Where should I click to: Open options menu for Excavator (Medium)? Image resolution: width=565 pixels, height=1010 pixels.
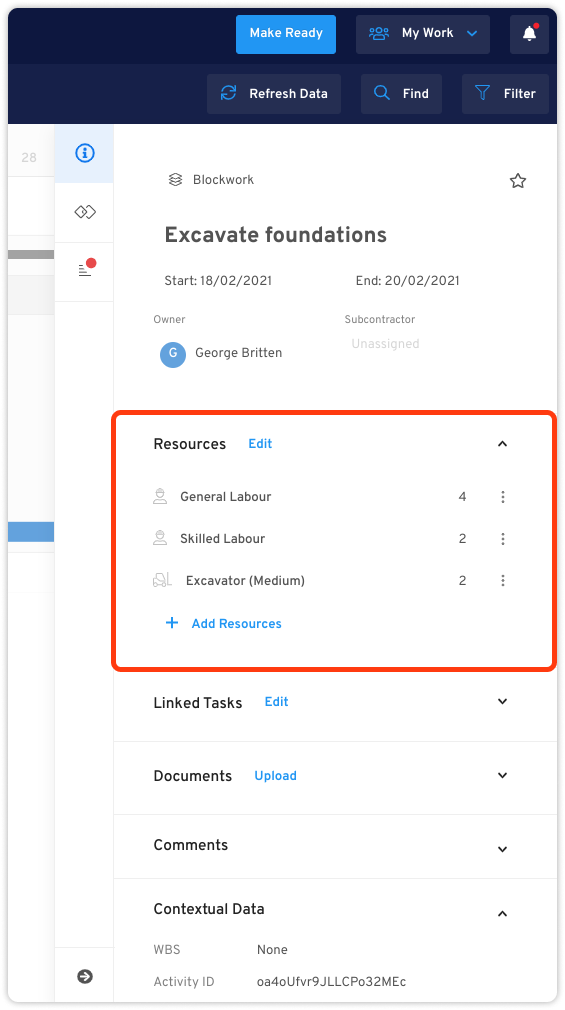coord(503,580)
